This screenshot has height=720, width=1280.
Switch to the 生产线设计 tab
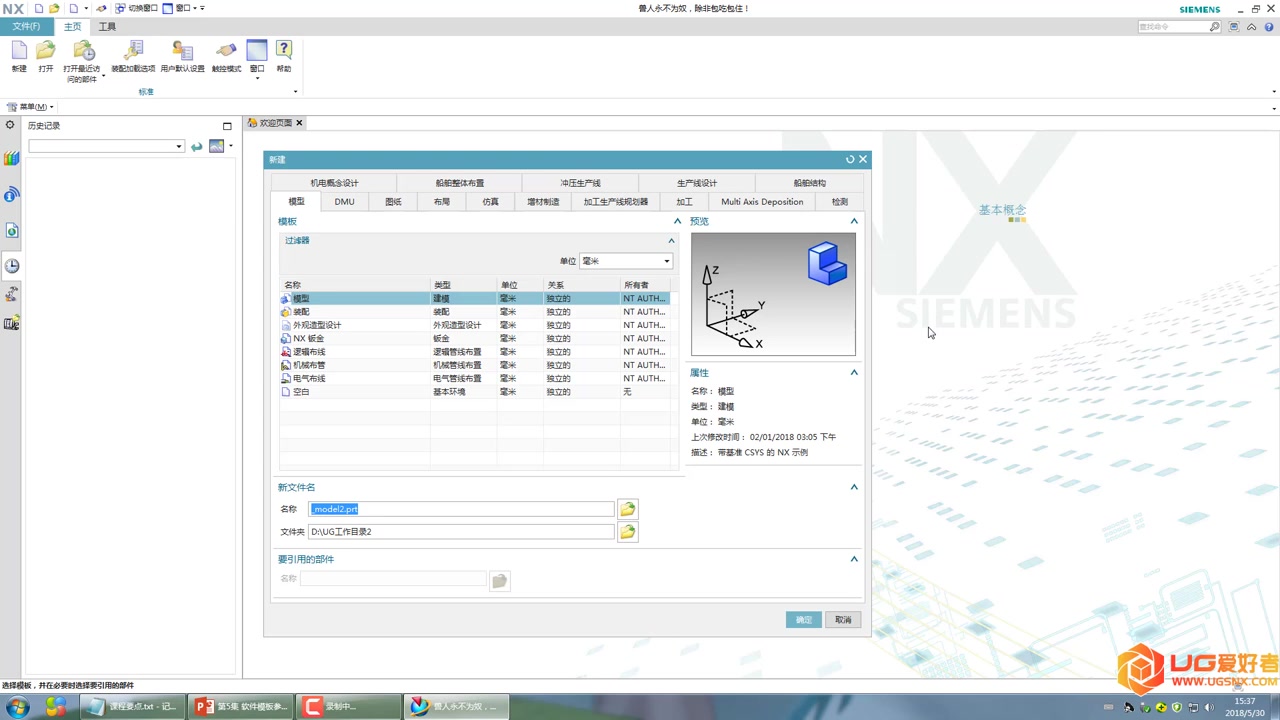pyautogui.click(x=697, y=183)
